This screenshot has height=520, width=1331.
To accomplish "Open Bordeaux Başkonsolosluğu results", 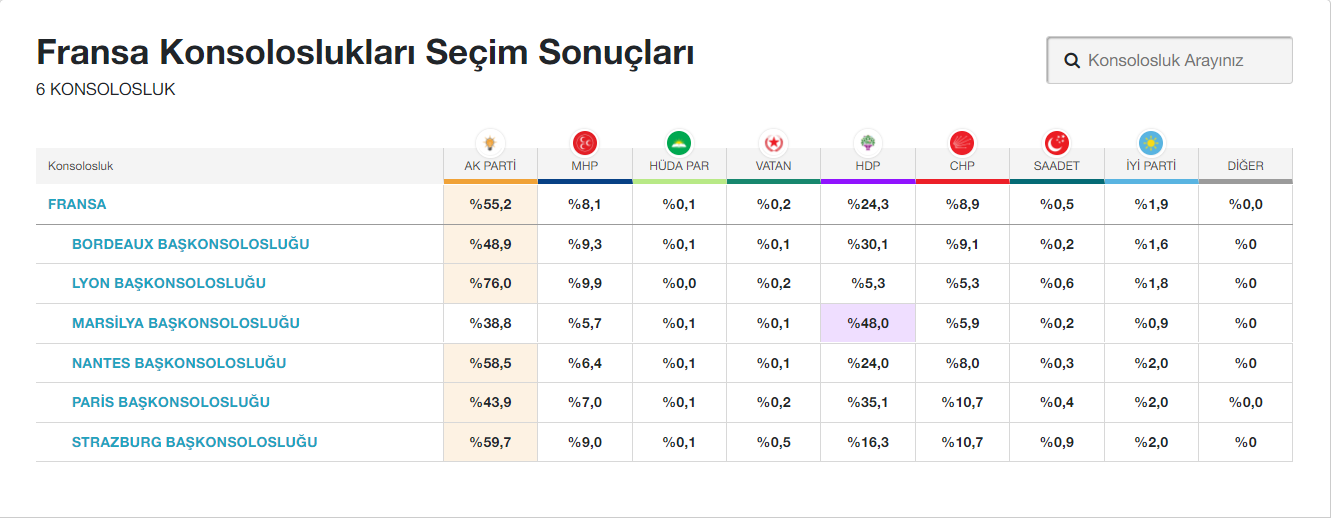I will coord(190,244).
